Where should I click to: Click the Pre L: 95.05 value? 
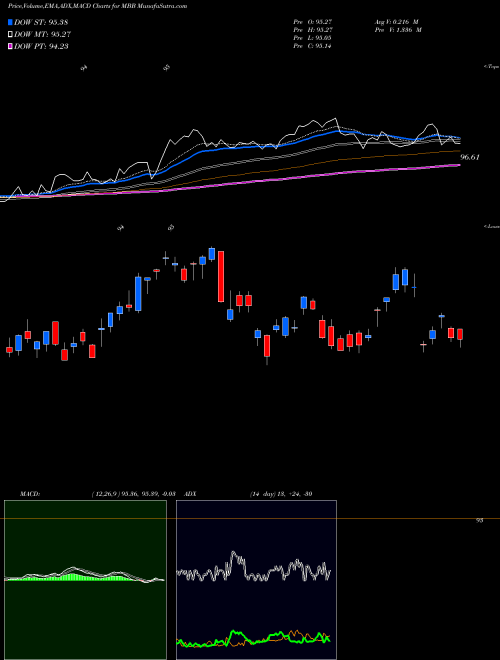[313, 38]
